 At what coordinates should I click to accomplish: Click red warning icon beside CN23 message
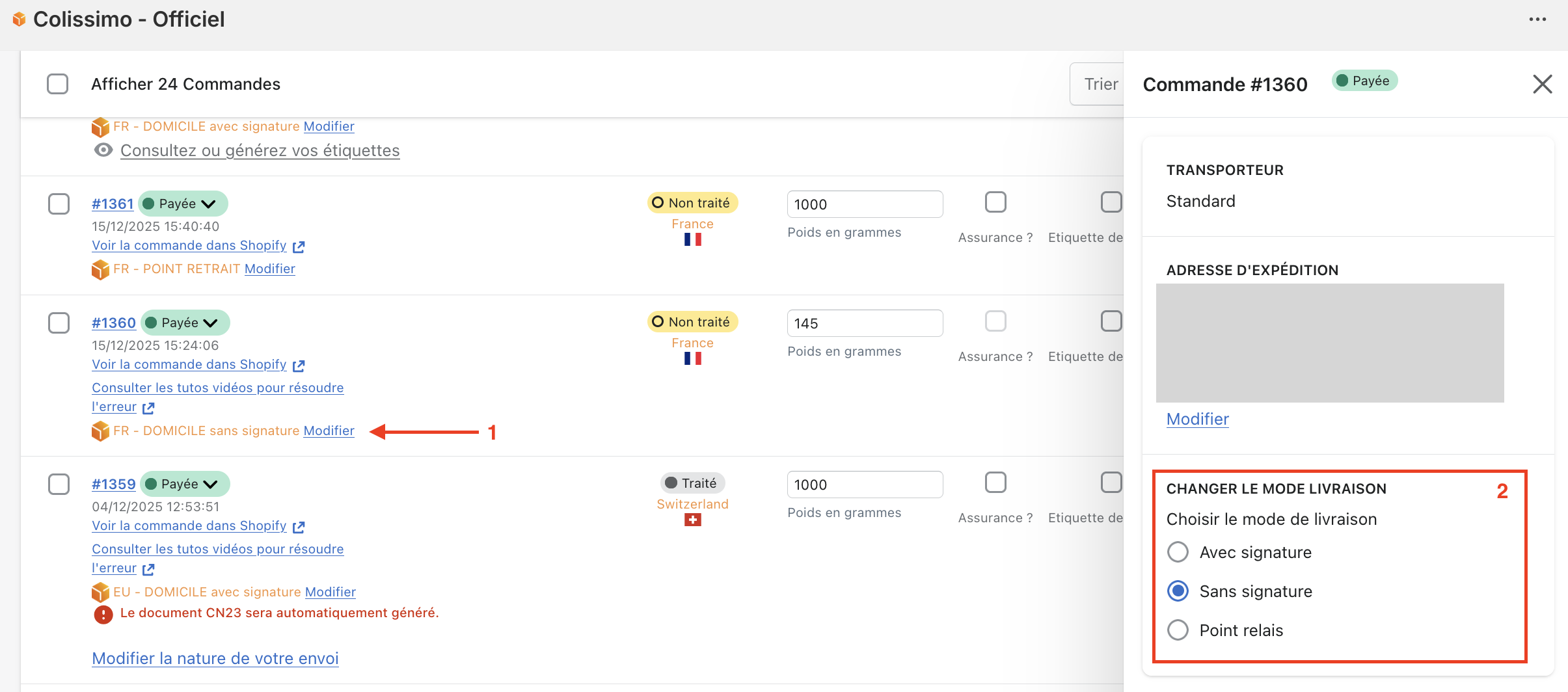[103, 614]
